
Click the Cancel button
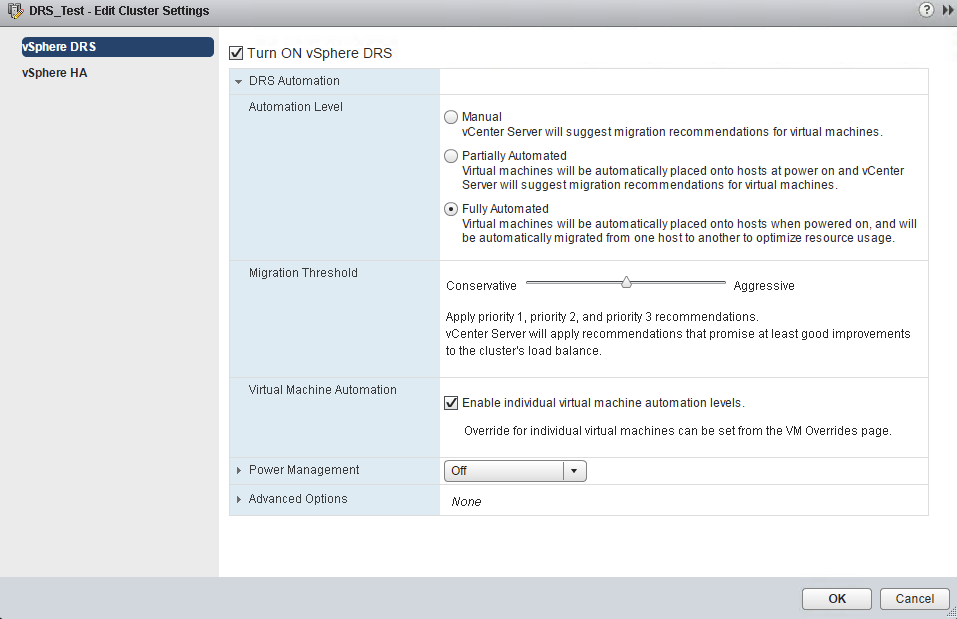(914, 599)
